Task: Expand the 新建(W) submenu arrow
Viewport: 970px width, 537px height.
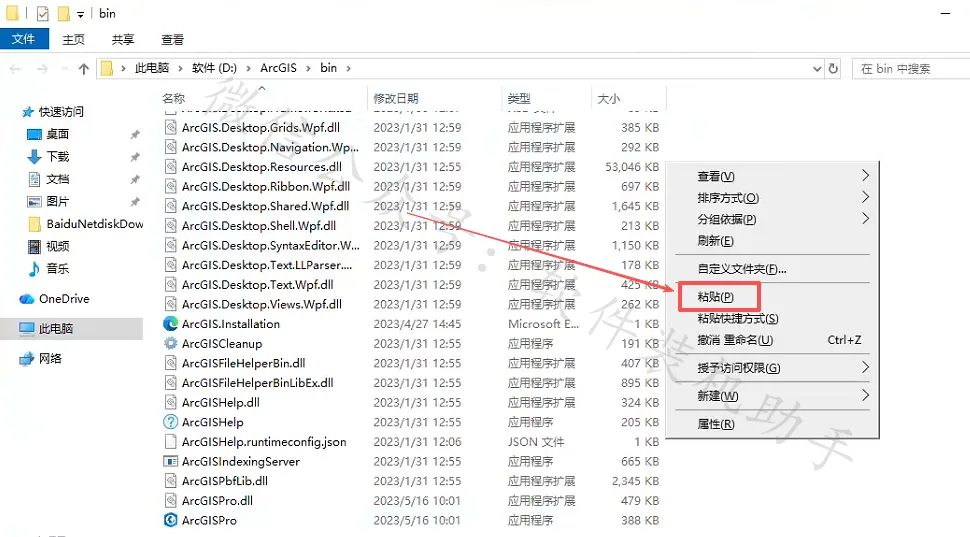Action: pos(865,395)
